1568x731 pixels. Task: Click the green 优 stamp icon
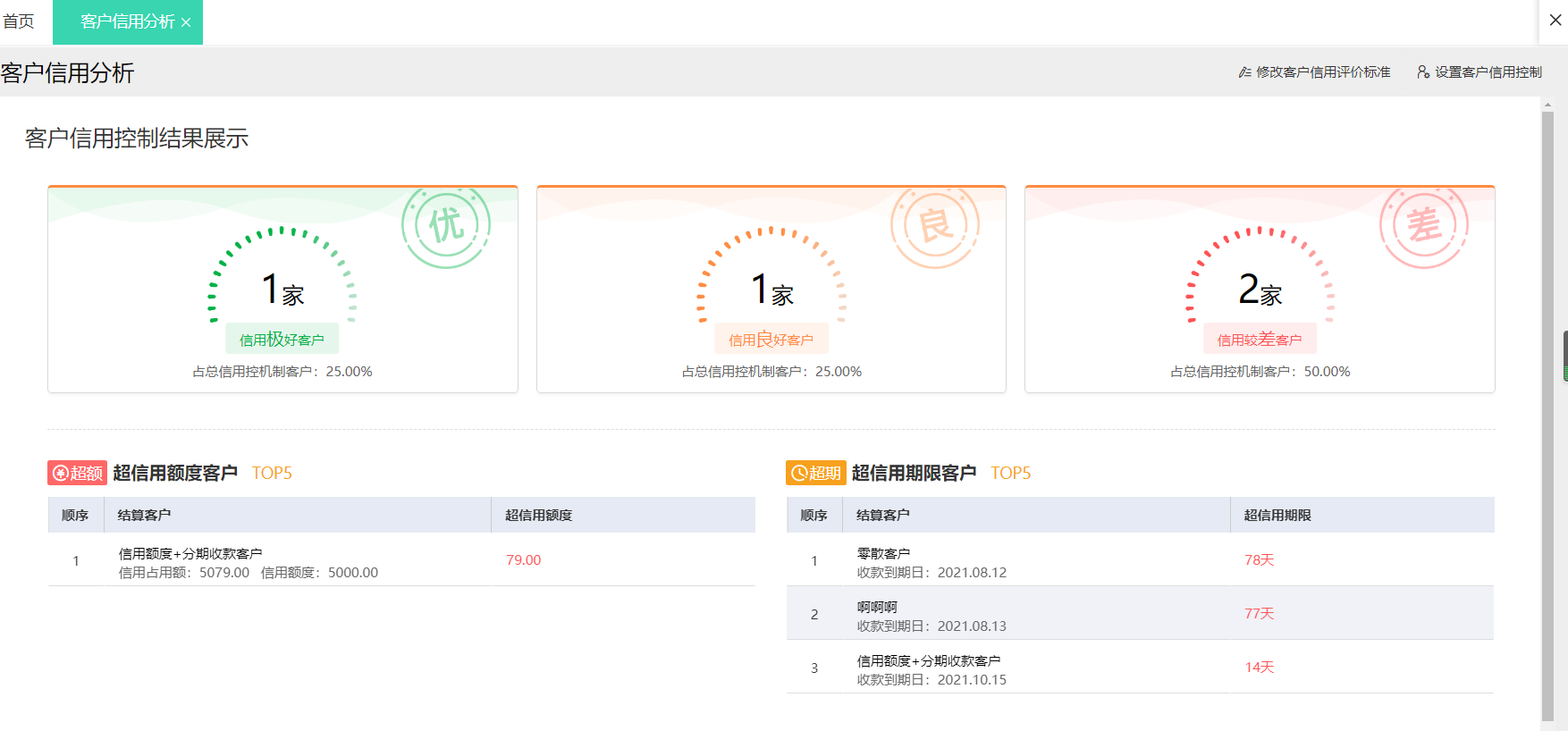446,226
